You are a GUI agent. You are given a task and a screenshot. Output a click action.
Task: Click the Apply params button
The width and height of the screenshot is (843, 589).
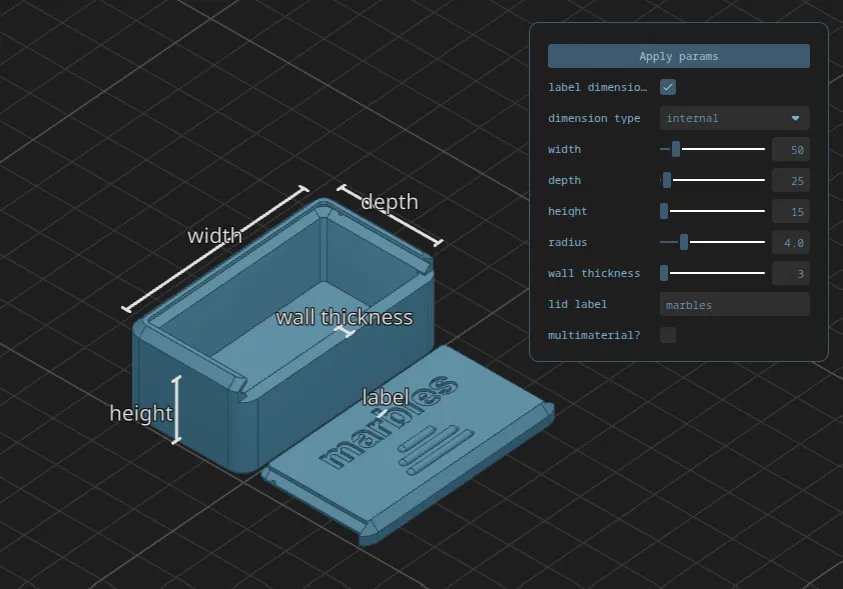[678, 56]
